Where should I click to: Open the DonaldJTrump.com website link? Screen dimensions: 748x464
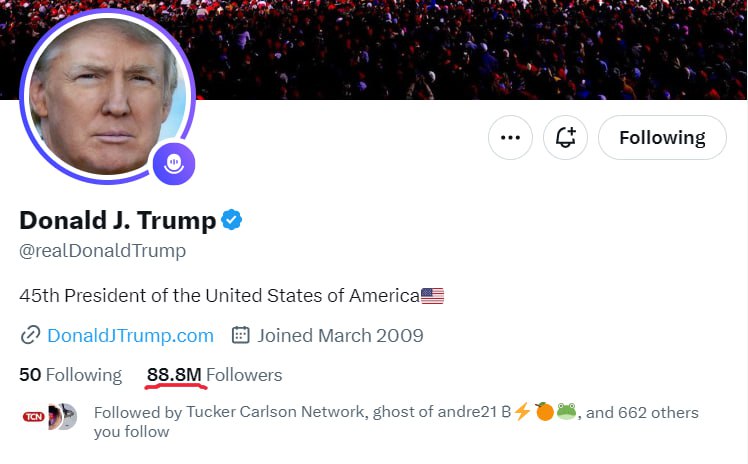(x=130, y=335)
